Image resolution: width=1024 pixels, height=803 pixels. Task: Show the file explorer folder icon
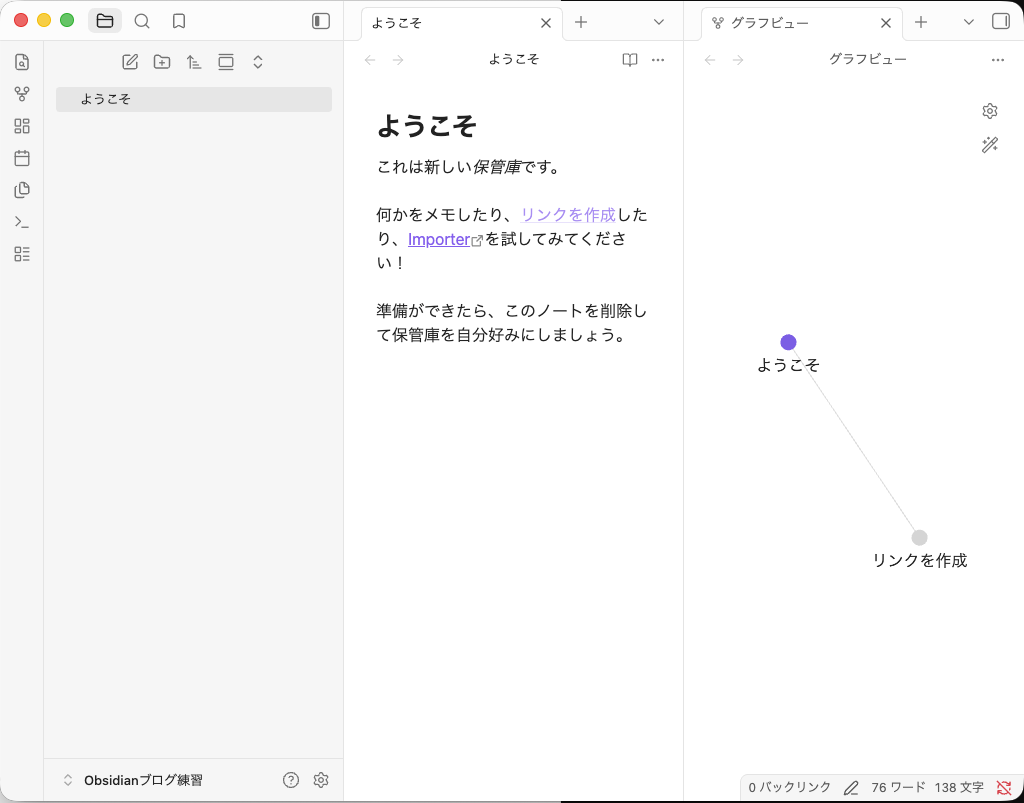104,21
